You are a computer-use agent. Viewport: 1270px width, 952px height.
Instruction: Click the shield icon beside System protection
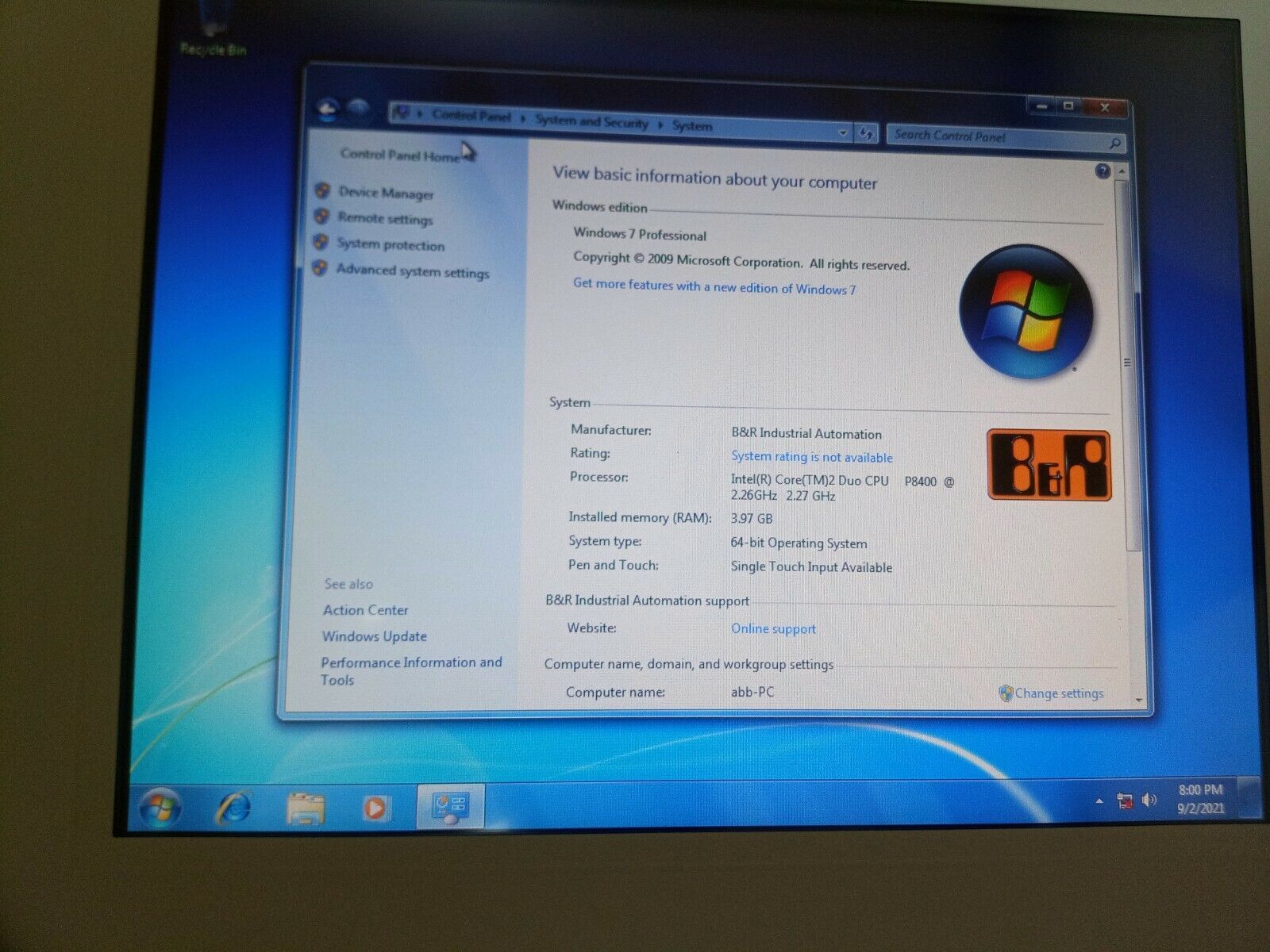point(321,241)
